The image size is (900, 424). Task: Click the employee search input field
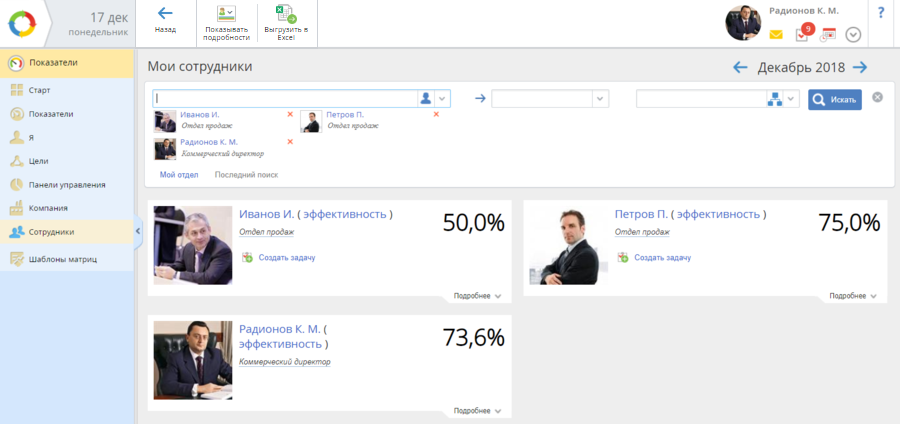click(x=285, y=98)
